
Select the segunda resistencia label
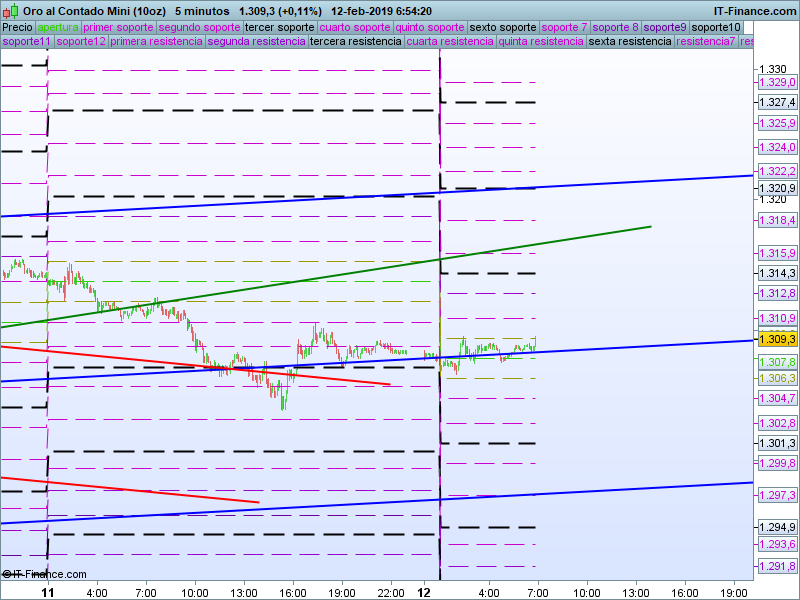point(257,41)
